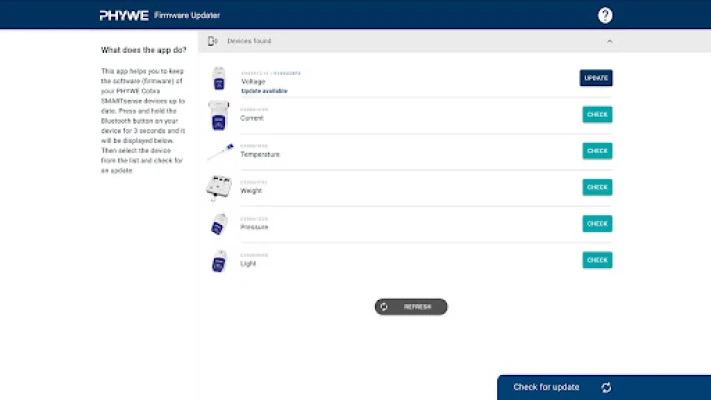Click the Devices found header icon
This screenshot has width=711, height=400.
213,41
